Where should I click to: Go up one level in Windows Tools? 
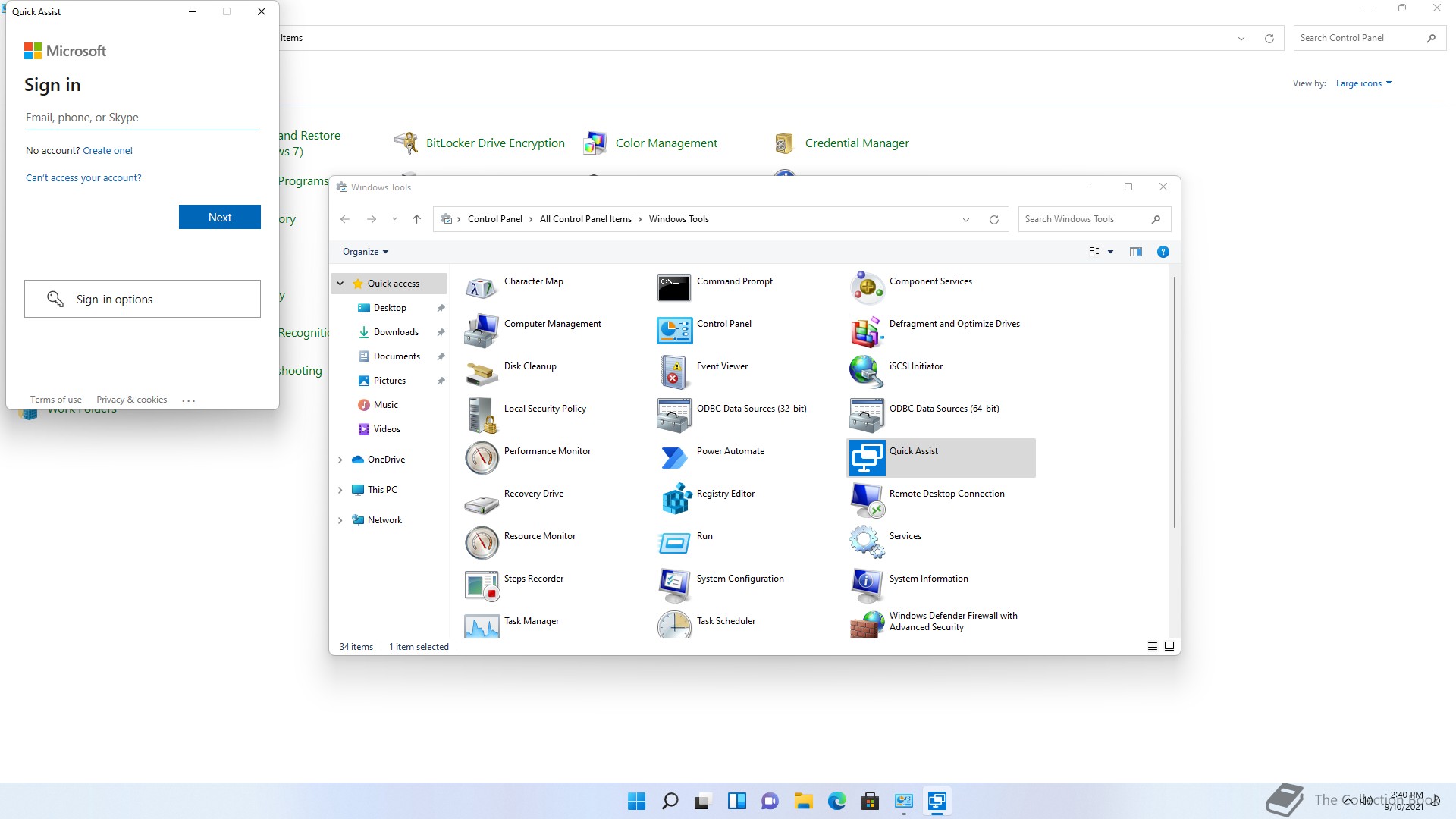pyautogui.click(x=416, y=219)
